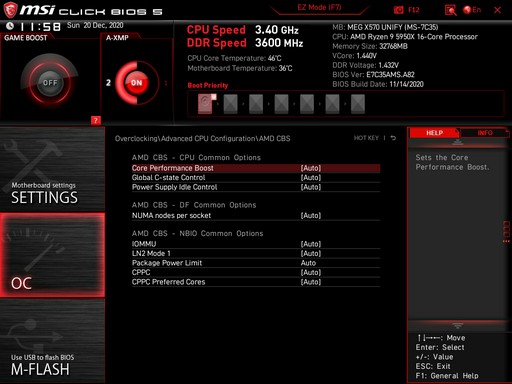Open NUMA nodes per socket option
This screenshot has height=384, width=512.
tap(256, 216)
